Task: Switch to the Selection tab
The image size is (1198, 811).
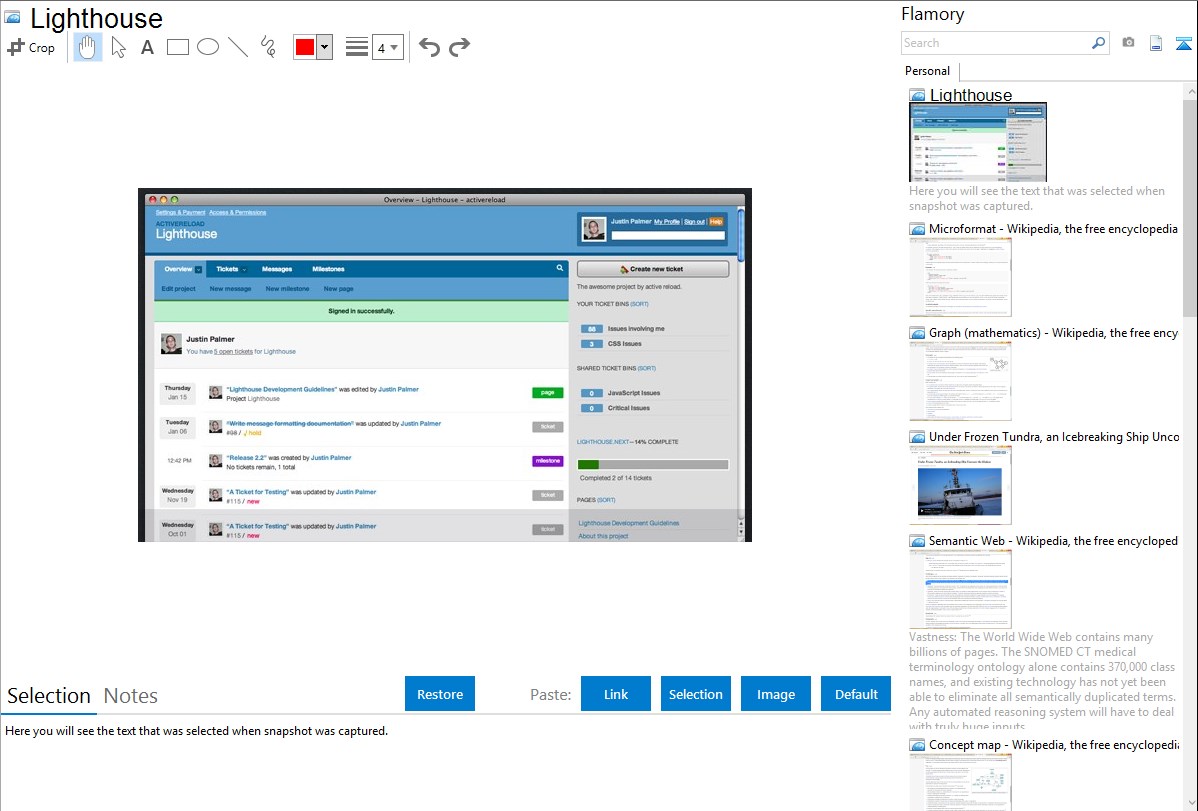Action: [x=49, y=696]
